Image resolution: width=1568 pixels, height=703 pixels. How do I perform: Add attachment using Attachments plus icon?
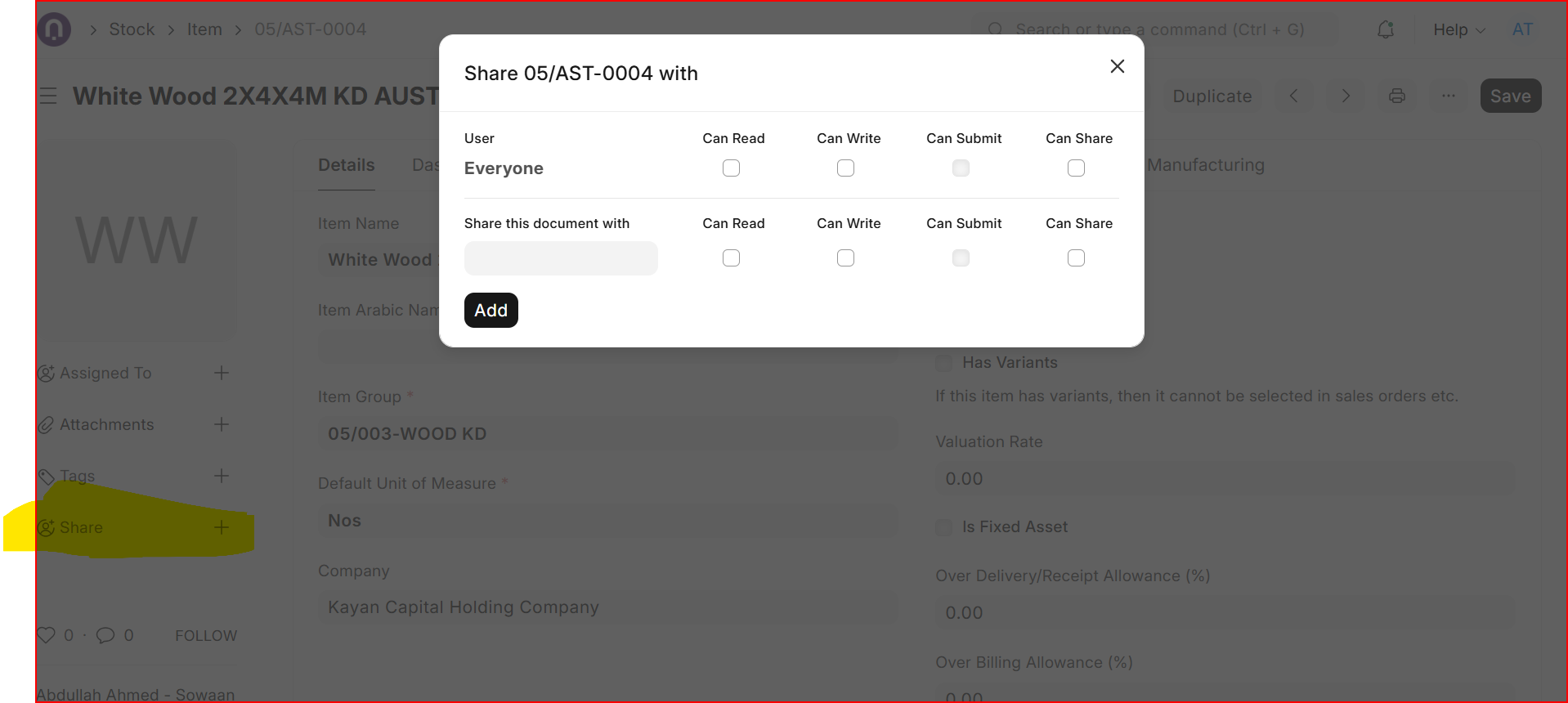(x=221, y=424)
